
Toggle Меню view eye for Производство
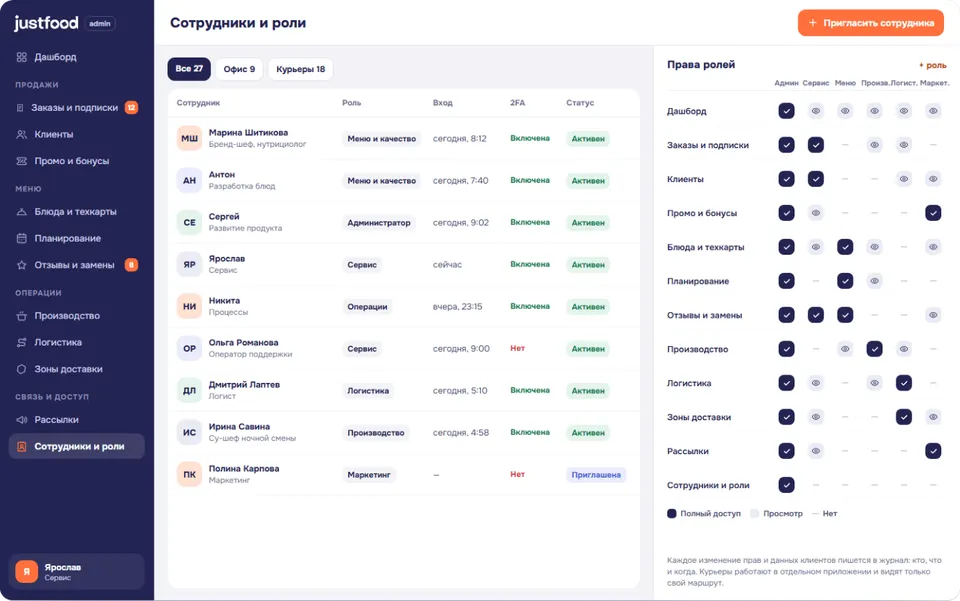(x=846, y=349)
